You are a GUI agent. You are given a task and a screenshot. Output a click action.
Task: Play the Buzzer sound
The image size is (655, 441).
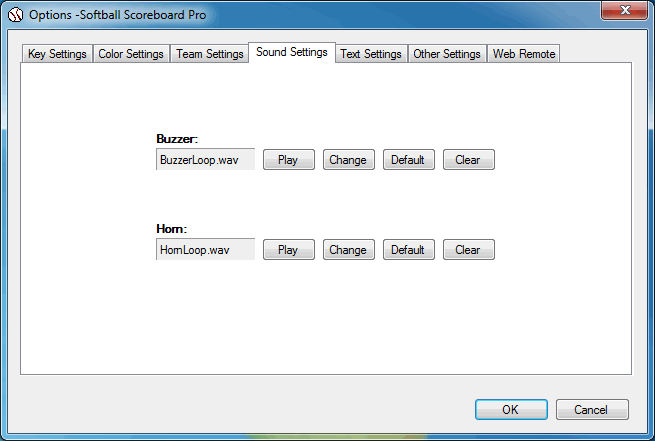tap(288, 160)
